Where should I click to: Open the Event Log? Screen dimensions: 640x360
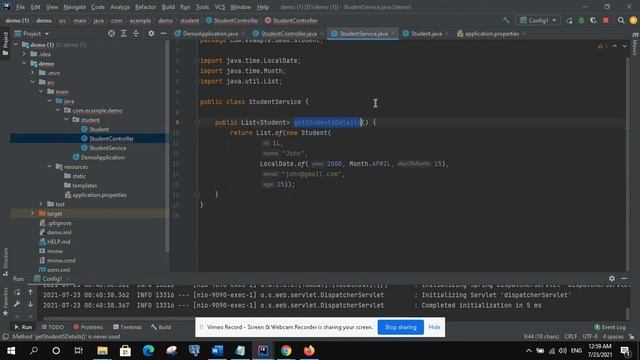(610, 327)
